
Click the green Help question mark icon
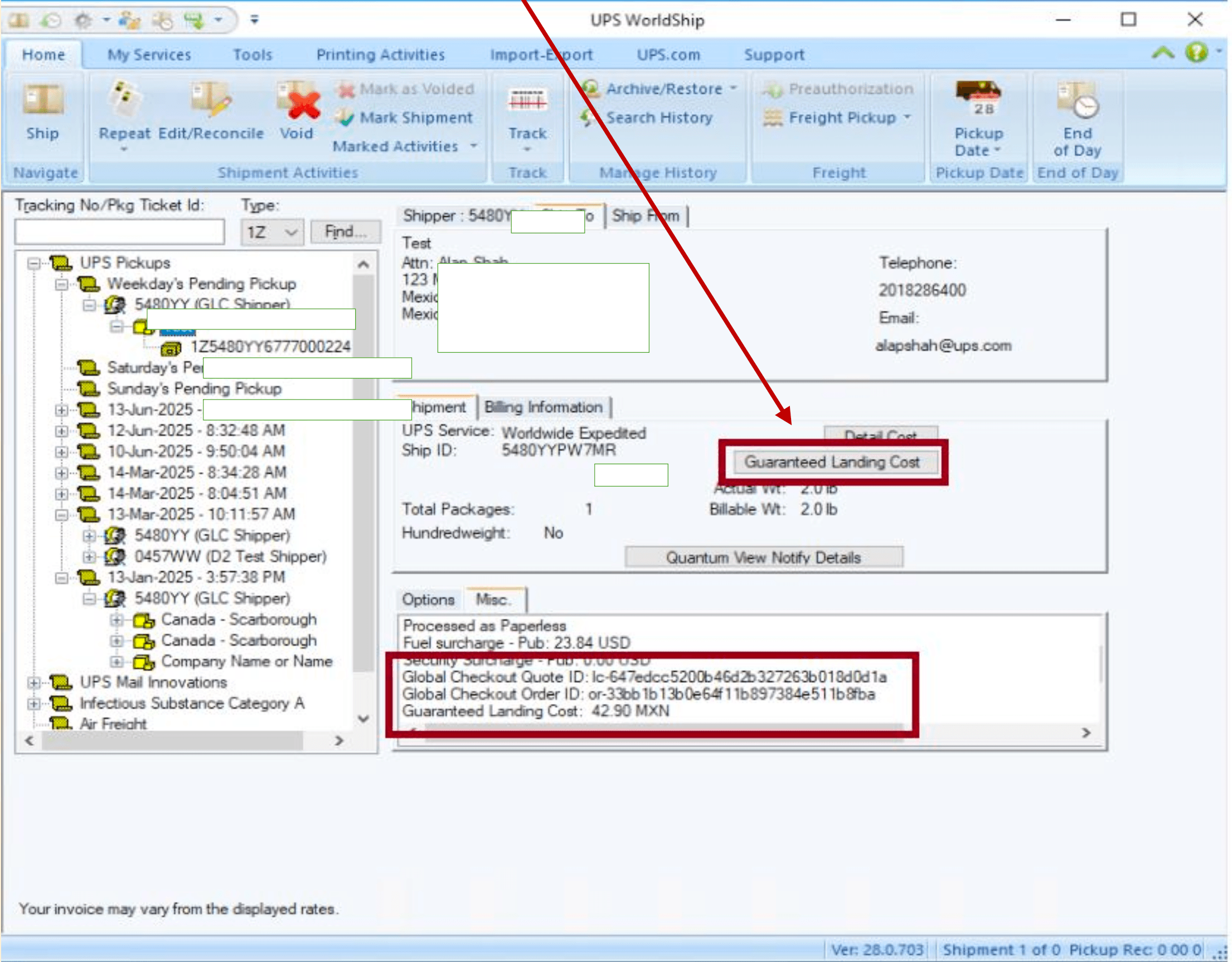click(1196, 53)
